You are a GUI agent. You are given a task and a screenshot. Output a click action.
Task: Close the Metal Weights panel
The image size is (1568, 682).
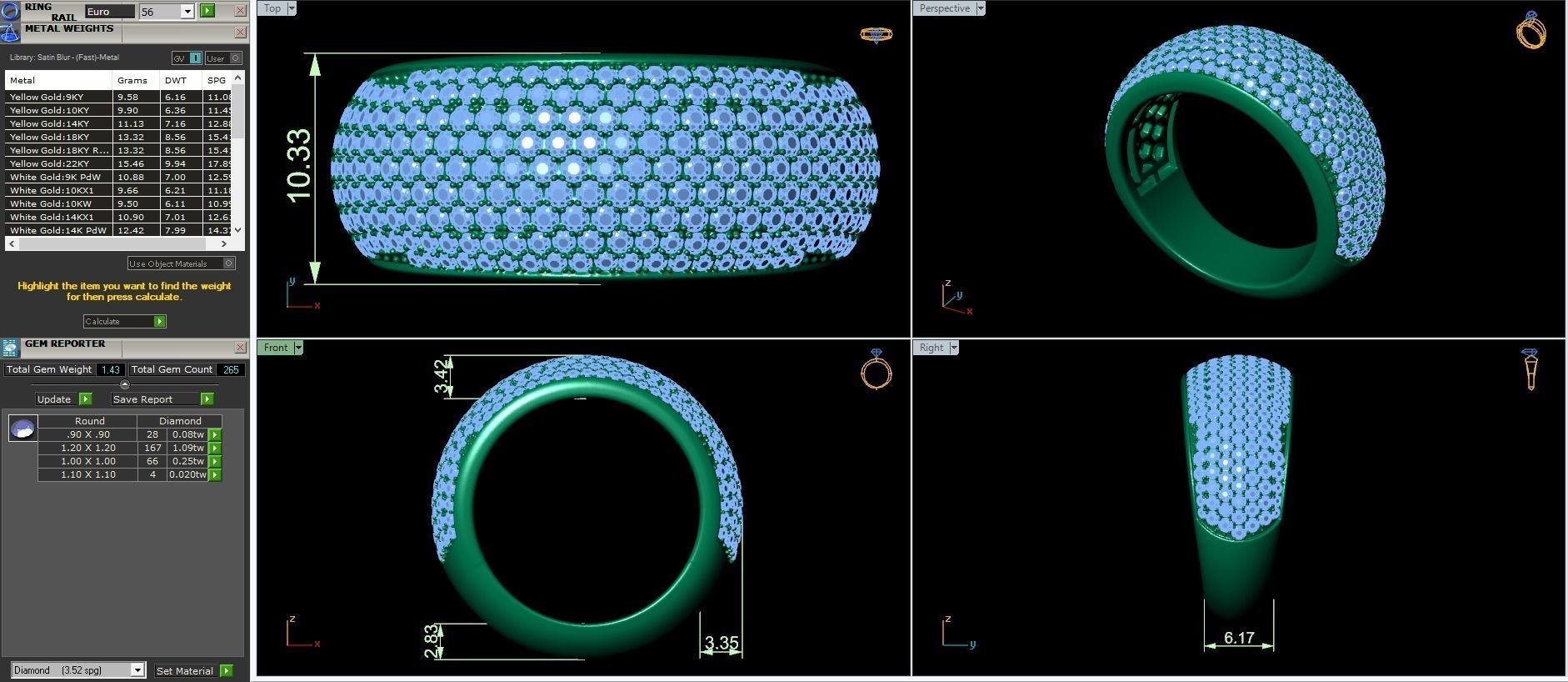240,33
